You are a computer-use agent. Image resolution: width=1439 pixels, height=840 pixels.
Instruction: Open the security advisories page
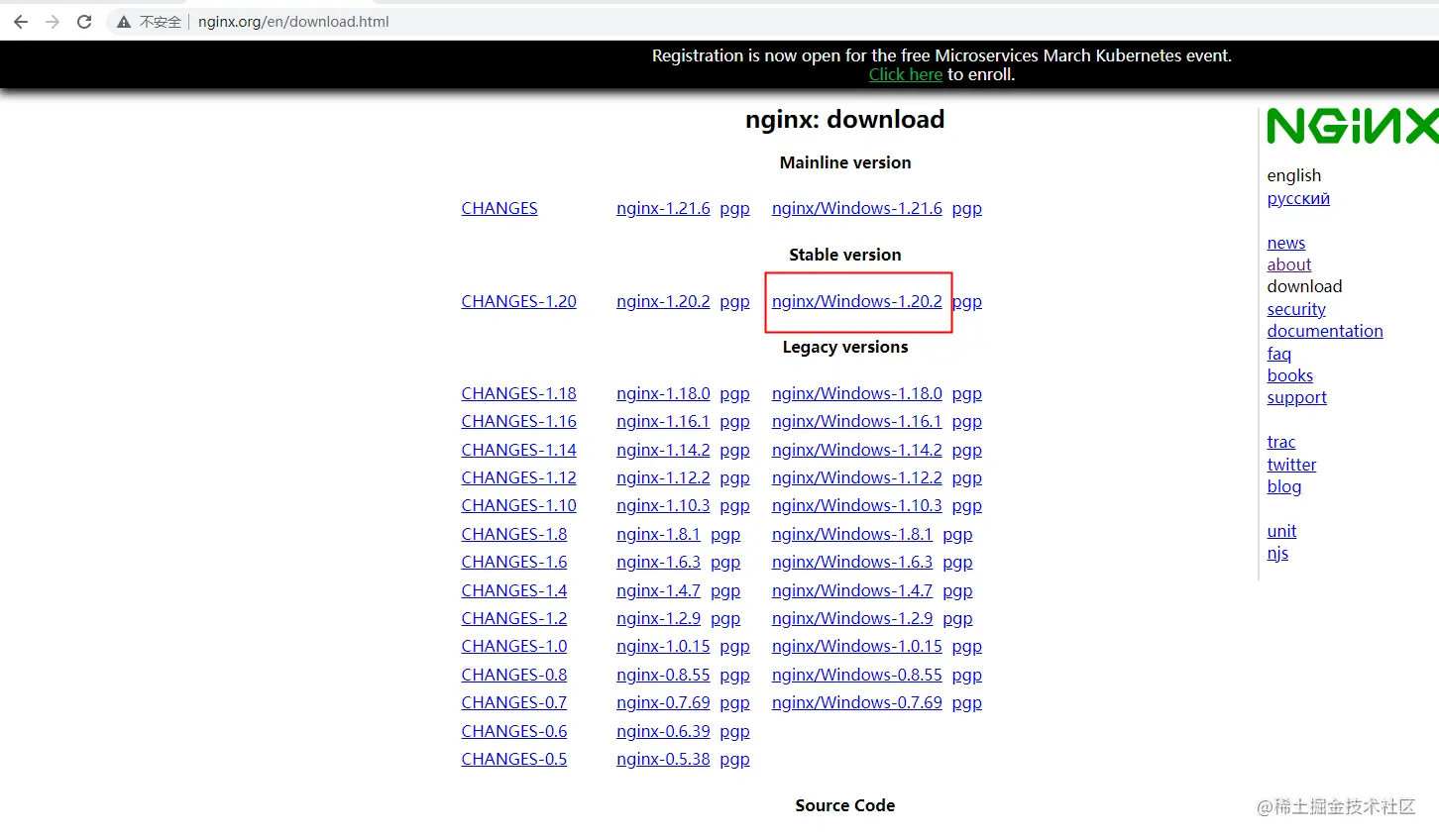(1295, 309)
